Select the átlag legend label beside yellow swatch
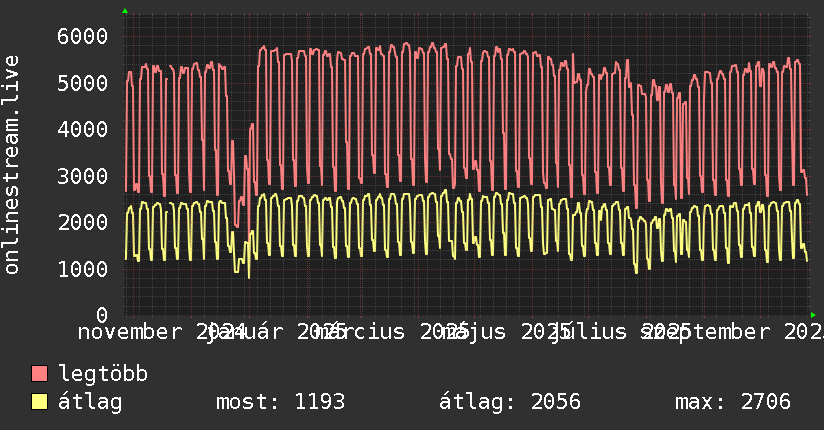 (90, 402)
